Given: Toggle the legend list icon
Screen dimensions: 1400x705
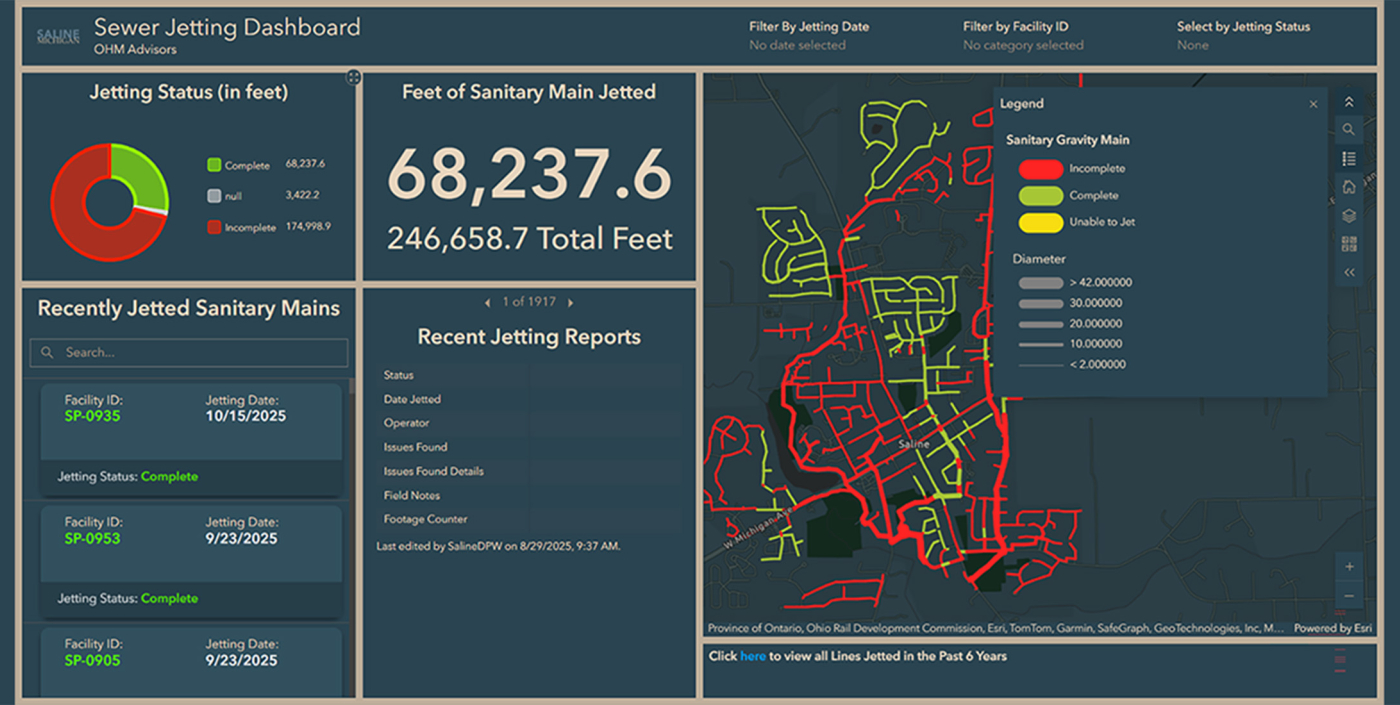Looking at the screenshot, I should tap(1348, 158).
